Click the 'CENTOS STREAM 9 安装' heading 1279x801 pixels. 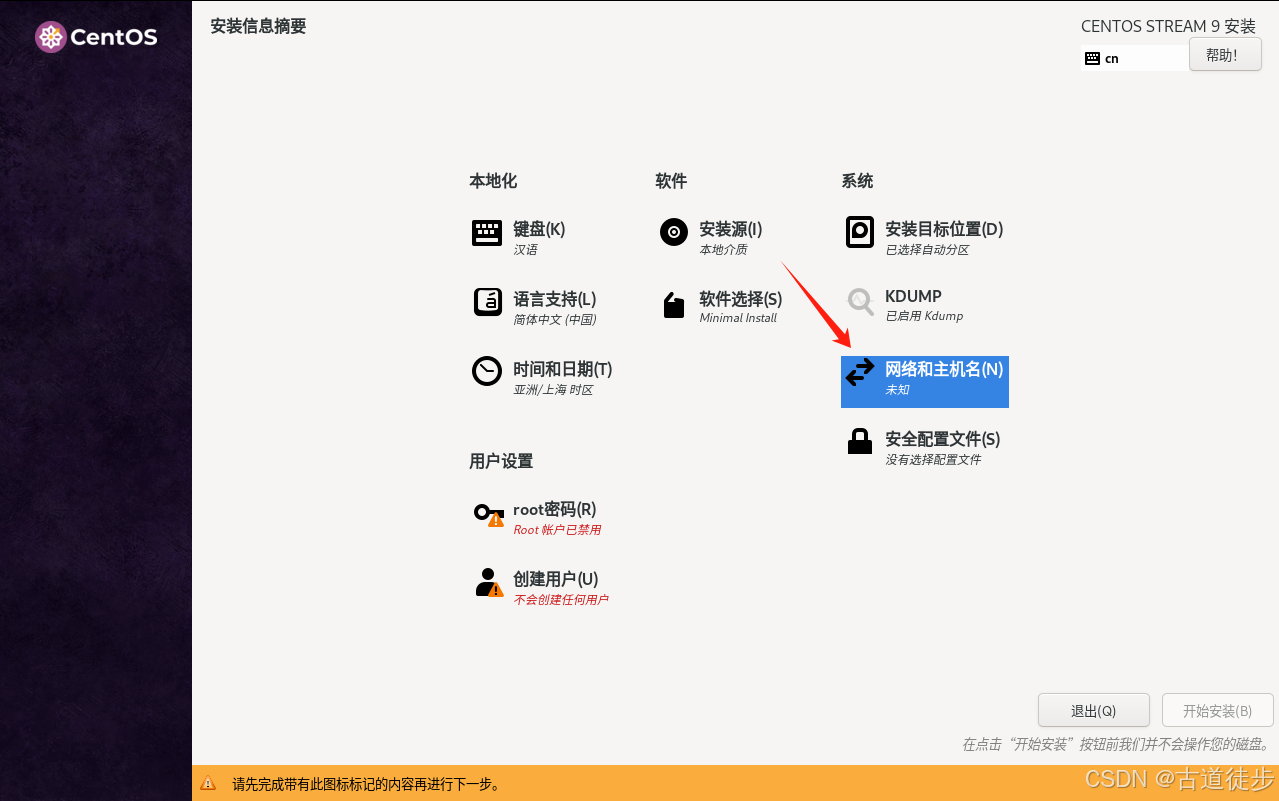[x=1168, y=26]
